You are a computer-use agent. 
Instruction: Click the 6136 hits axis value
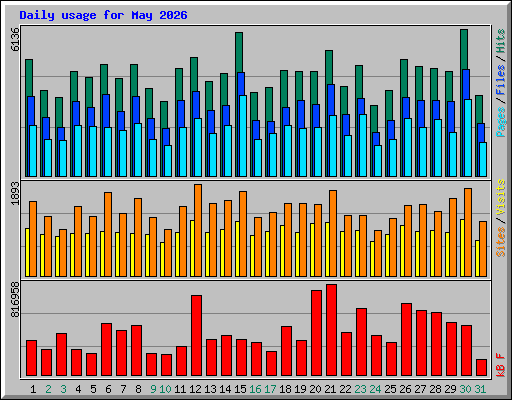pyautogui.click(x=15, y=39)
